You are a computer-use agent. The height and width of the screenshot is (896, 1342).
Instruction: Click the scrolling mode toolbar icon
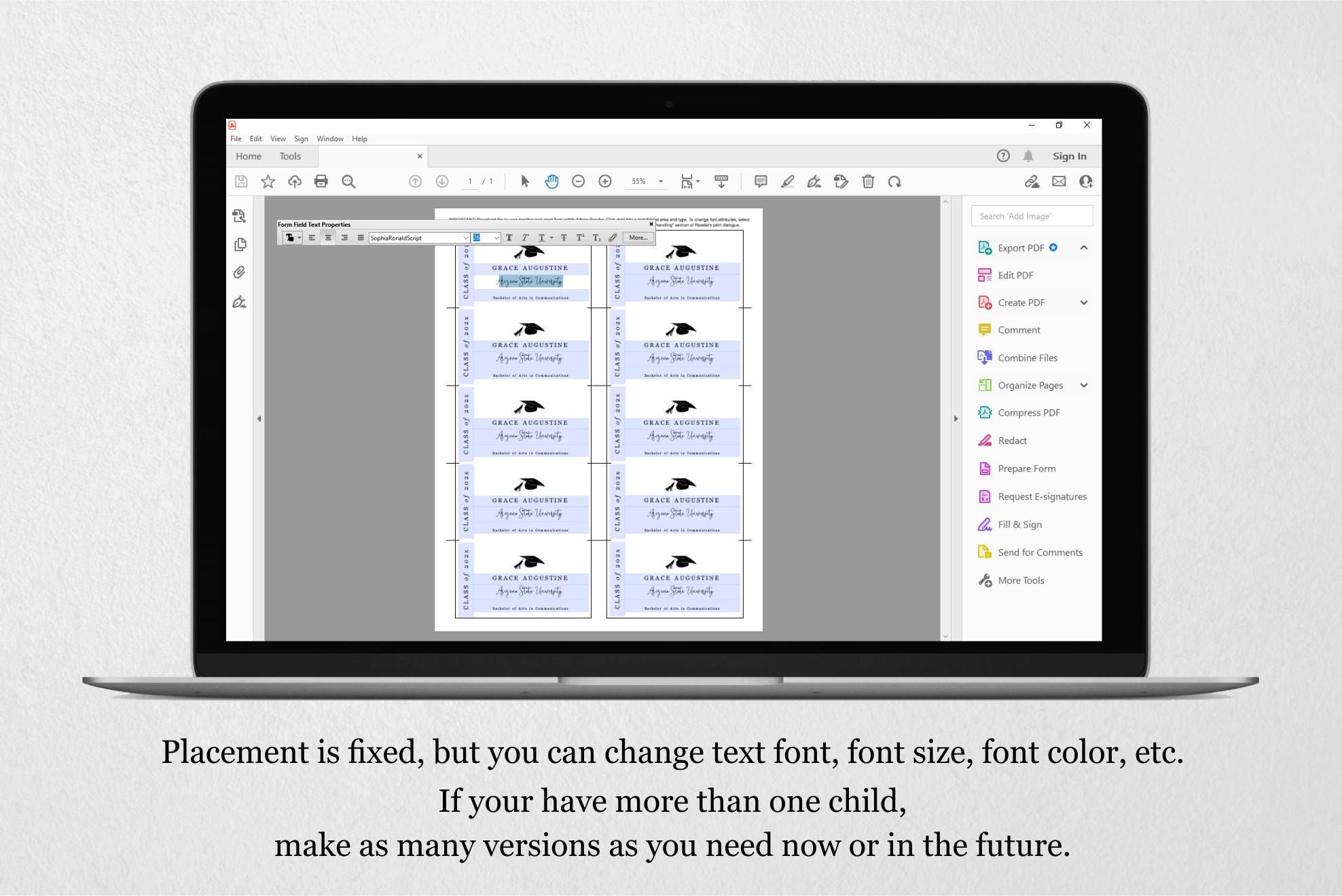(x=721, y=181)
